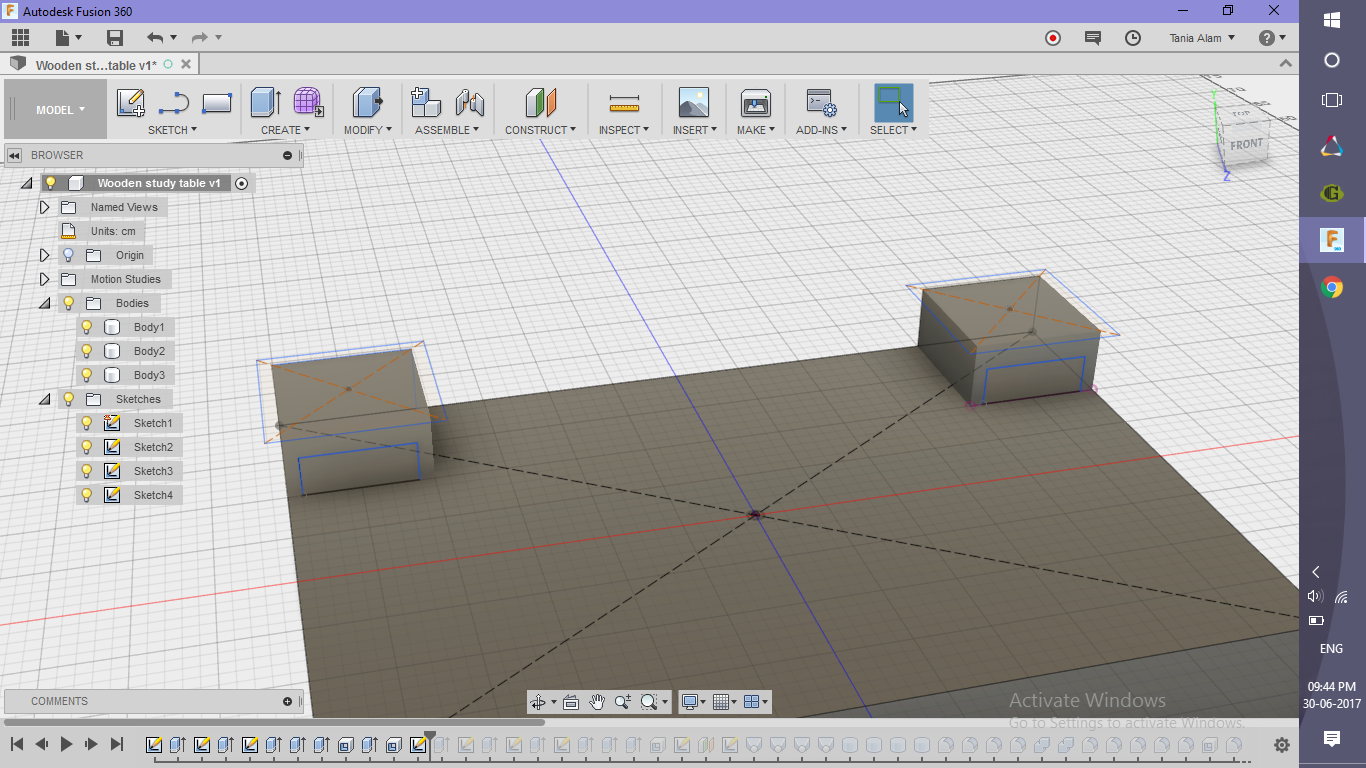Viewport: 1366px width, 768px height.
Task: Expand the Named Views folder
Action: click(44, 207)
